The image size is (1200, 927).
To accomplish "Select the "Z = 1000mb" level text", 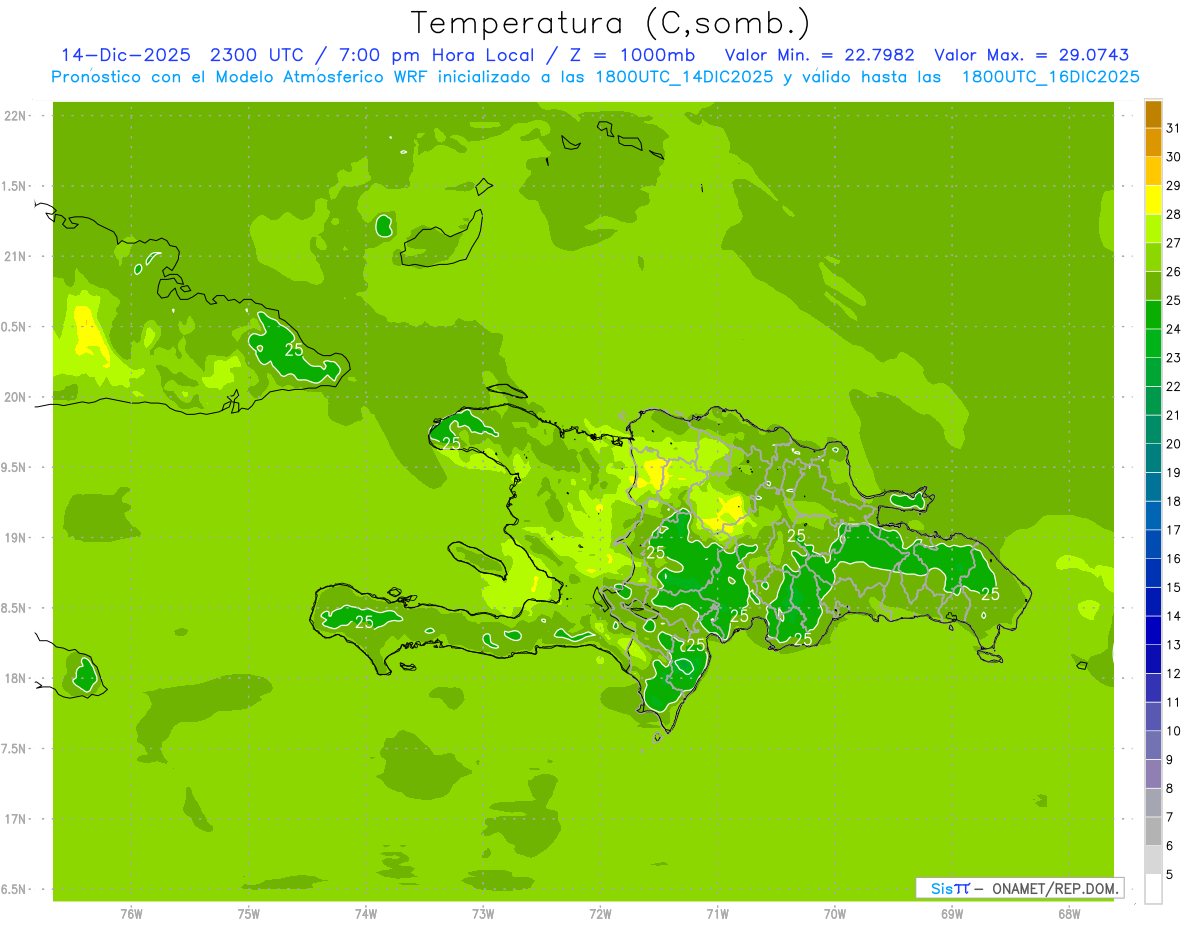I will (x=632, y=55).
